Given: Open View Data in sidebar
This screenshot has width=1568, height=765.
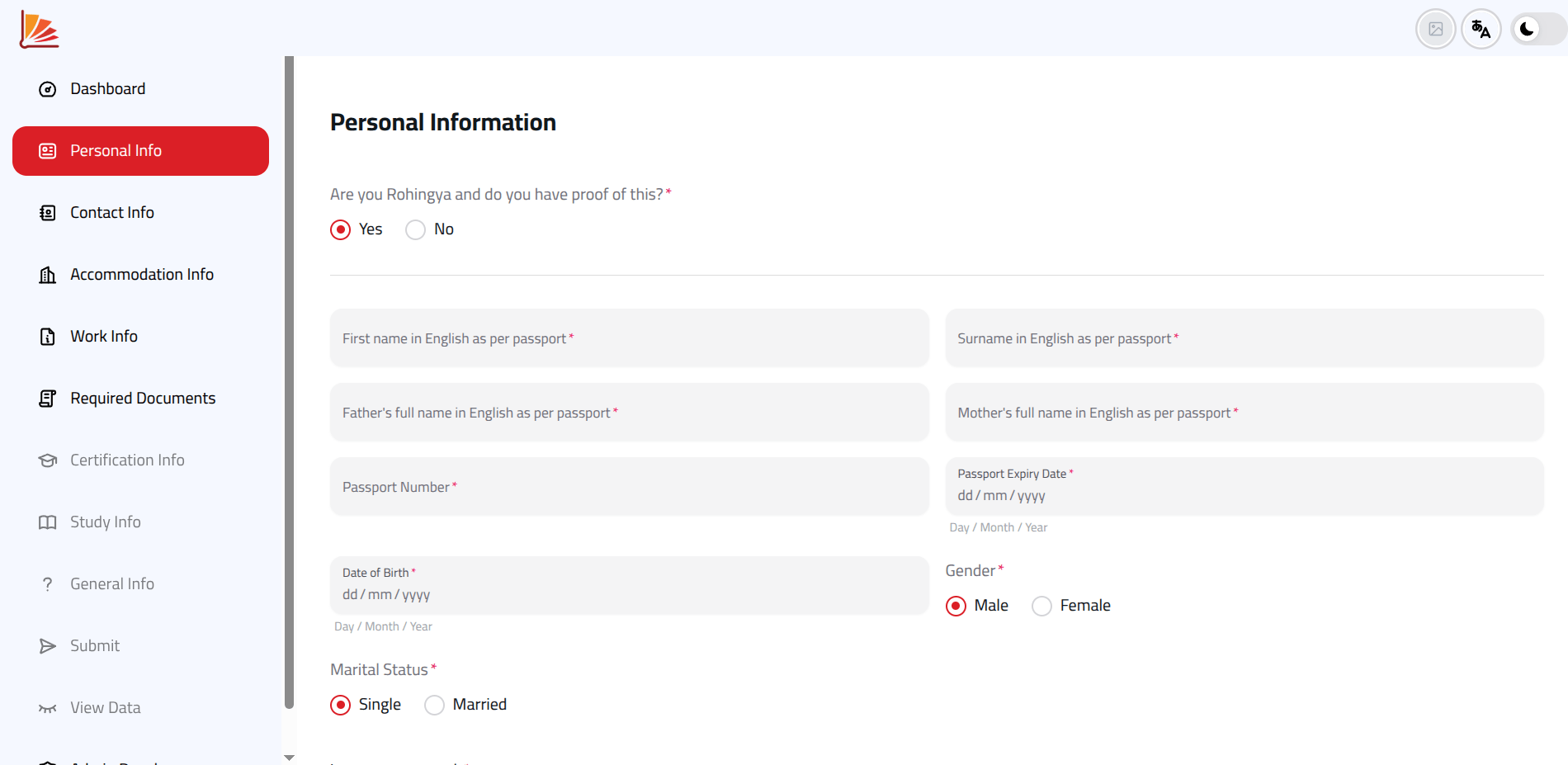Looking at the screenshot, I should (140, 708).
